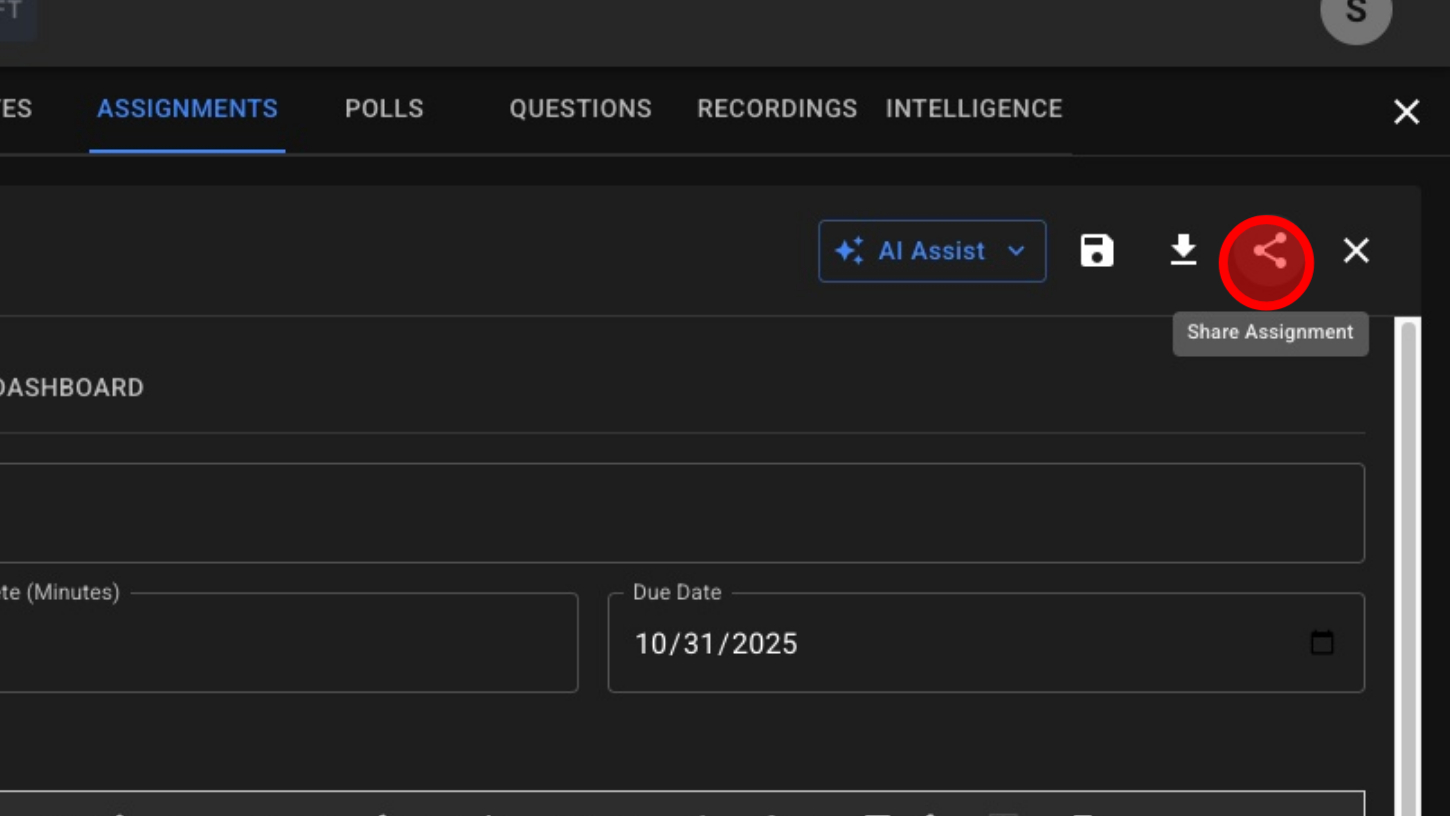The height and width of the screenshot is (816, 1450).
Task: Close the side panel beside the tabs
Action: click(x=1406, y=112)
